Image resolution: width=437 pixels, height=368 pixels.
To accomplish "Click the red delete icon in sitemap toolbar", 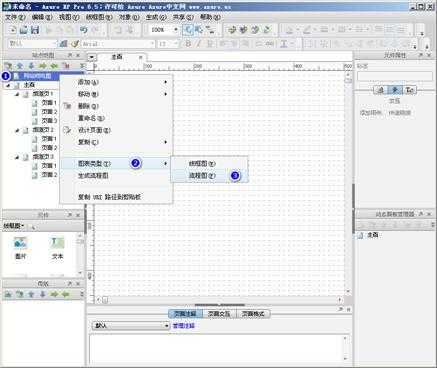I will point(66,66).
